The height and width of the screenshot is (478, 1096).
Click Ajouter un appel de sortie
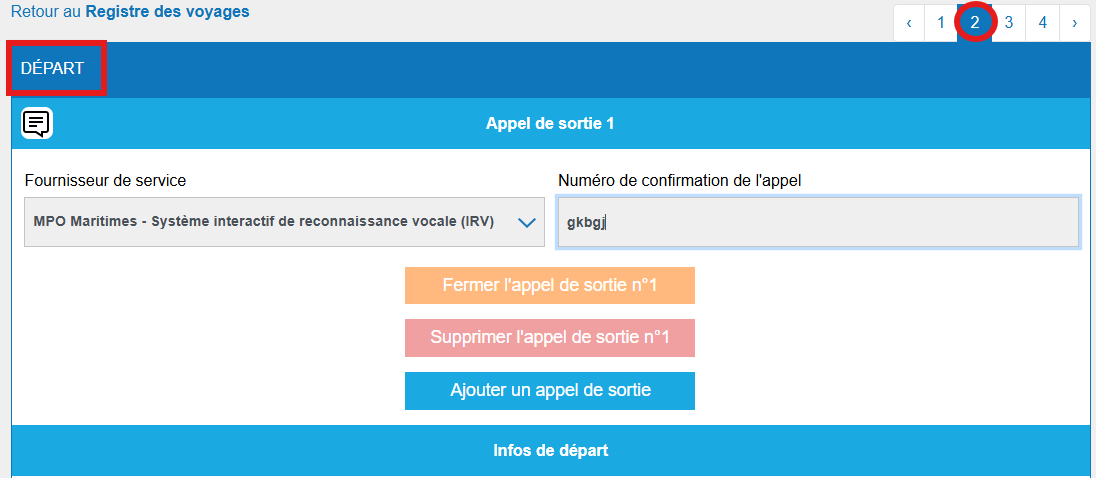point(549,391)
